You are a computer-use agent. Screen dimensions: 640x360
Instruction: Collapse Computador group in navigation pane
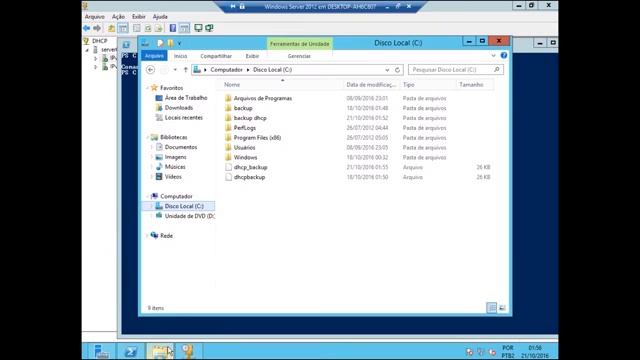click(147, 196)
